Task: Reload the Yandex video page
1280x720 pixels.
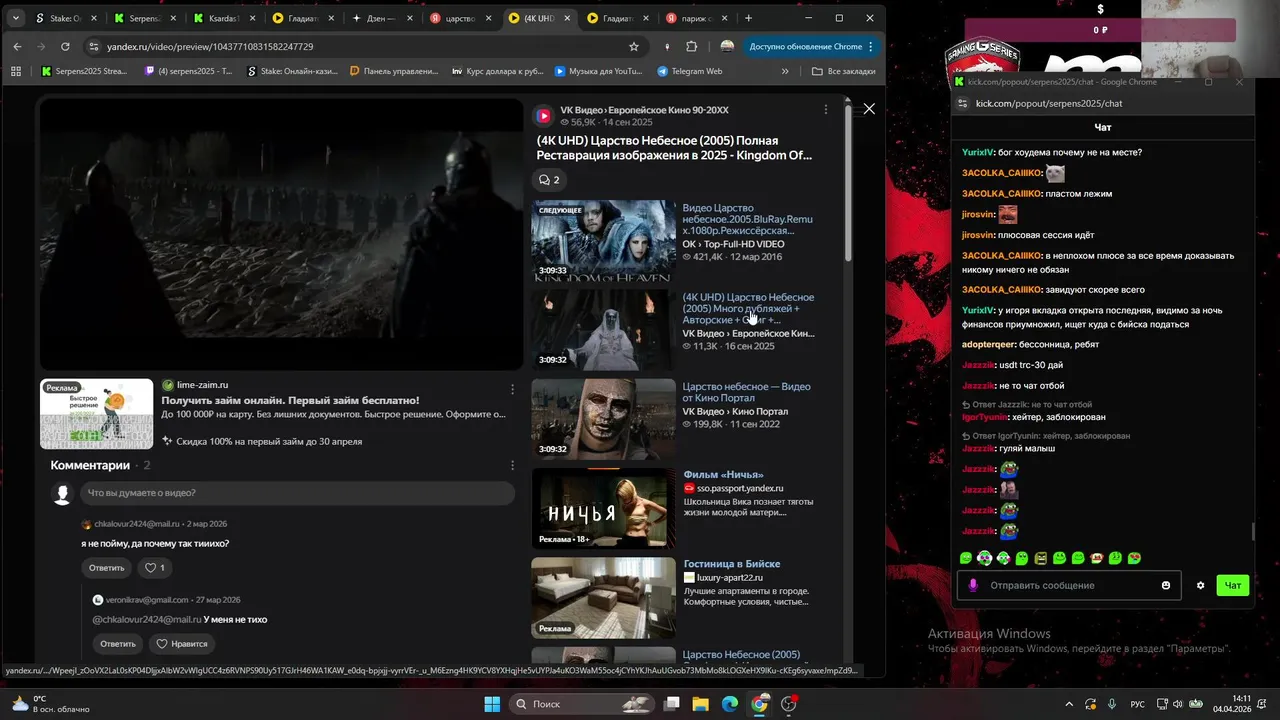Action: pos(65,46)
